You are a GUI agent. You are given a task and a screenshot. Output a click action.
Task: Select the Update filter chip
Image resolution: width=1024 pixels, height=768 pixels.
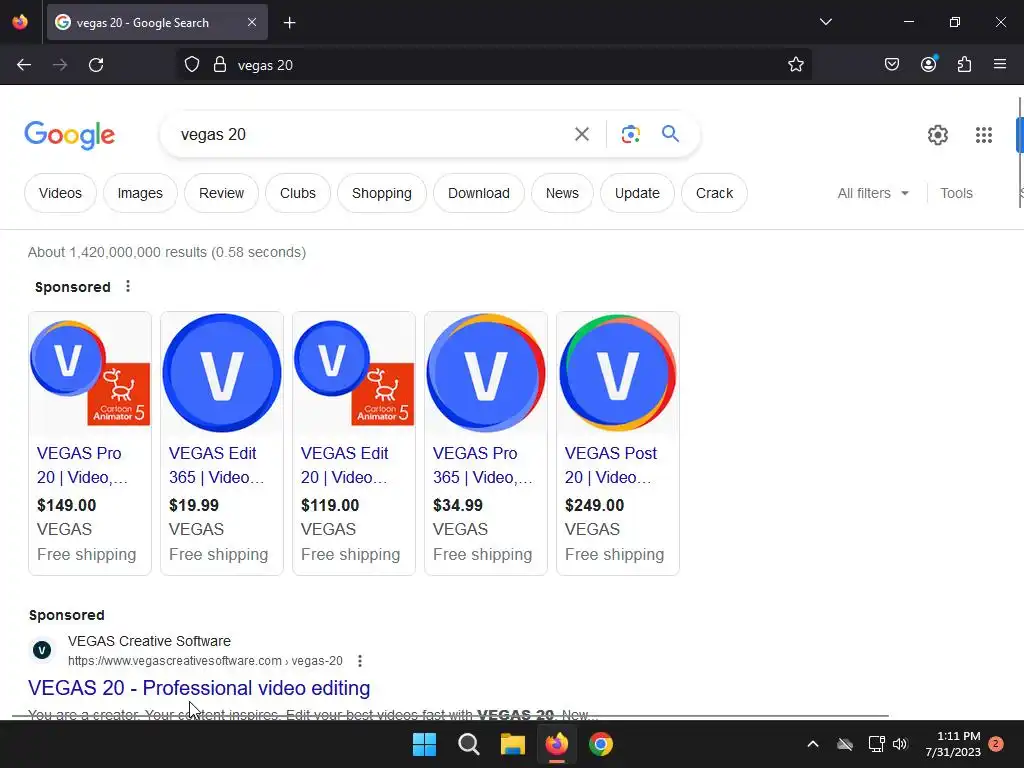click(637, 193)
